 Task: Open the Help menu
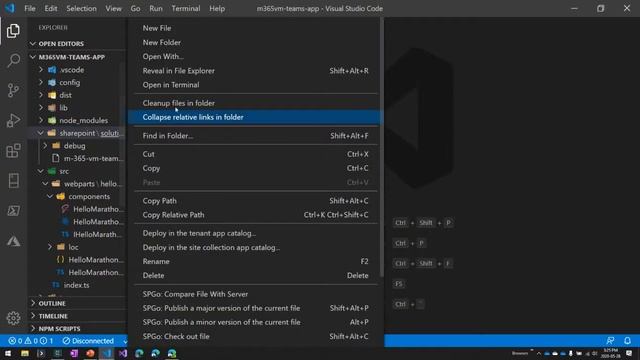(x=217, y=8)
